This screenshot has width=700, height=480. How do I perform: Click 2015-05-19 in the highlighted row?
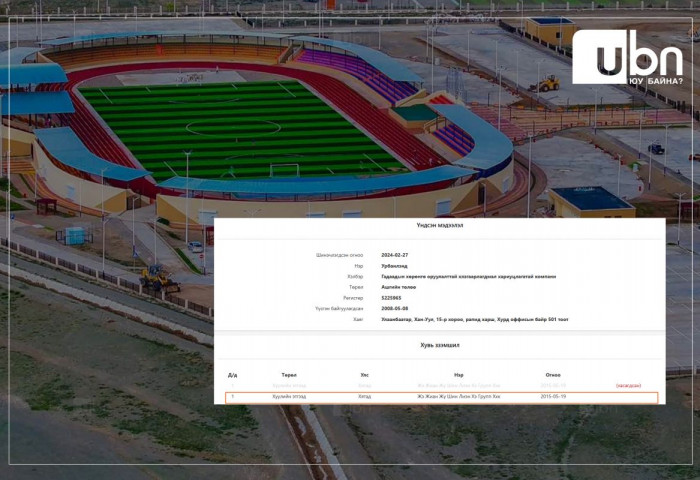[x=553, y=397]
